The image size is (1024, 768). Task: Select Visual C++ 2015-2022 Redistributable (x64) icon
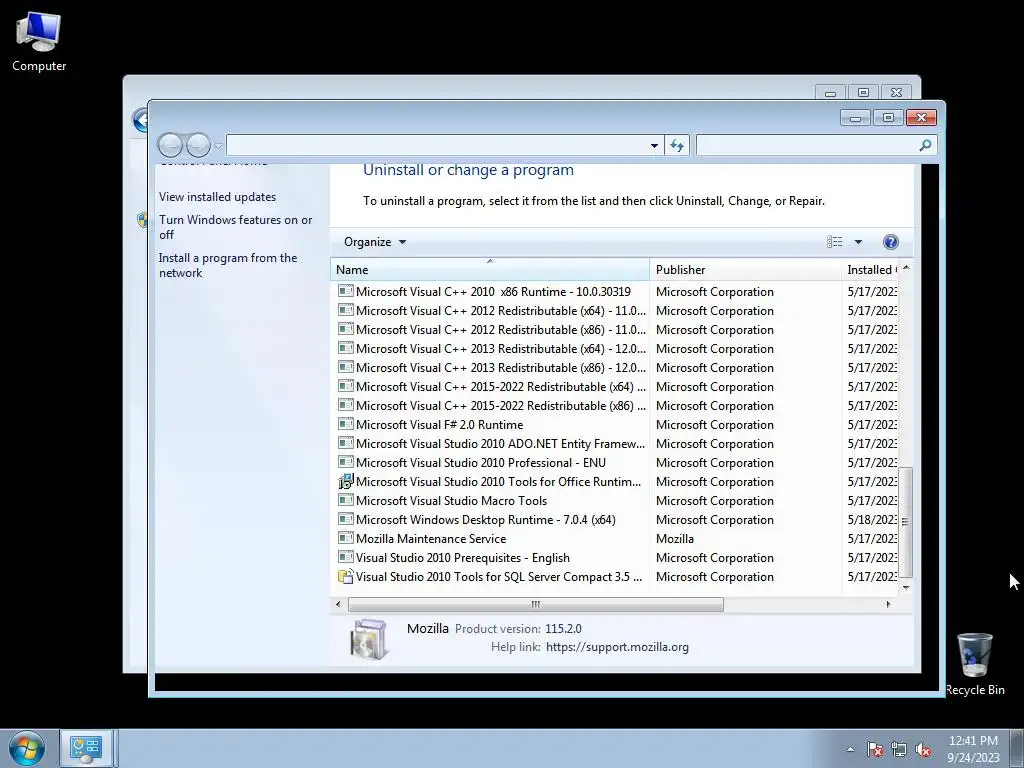click(x=345, y=386)
